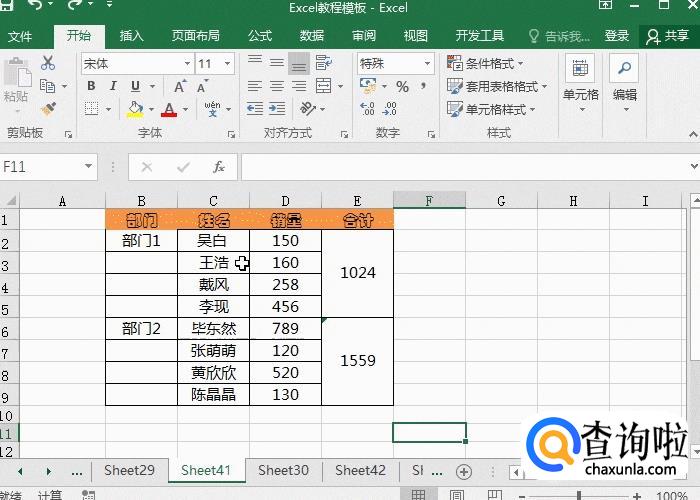The height and width of the screenshot is (500, 700).
Task: Open the 文件 File tab
Action: pyautogui.click(x=20, y=36)
